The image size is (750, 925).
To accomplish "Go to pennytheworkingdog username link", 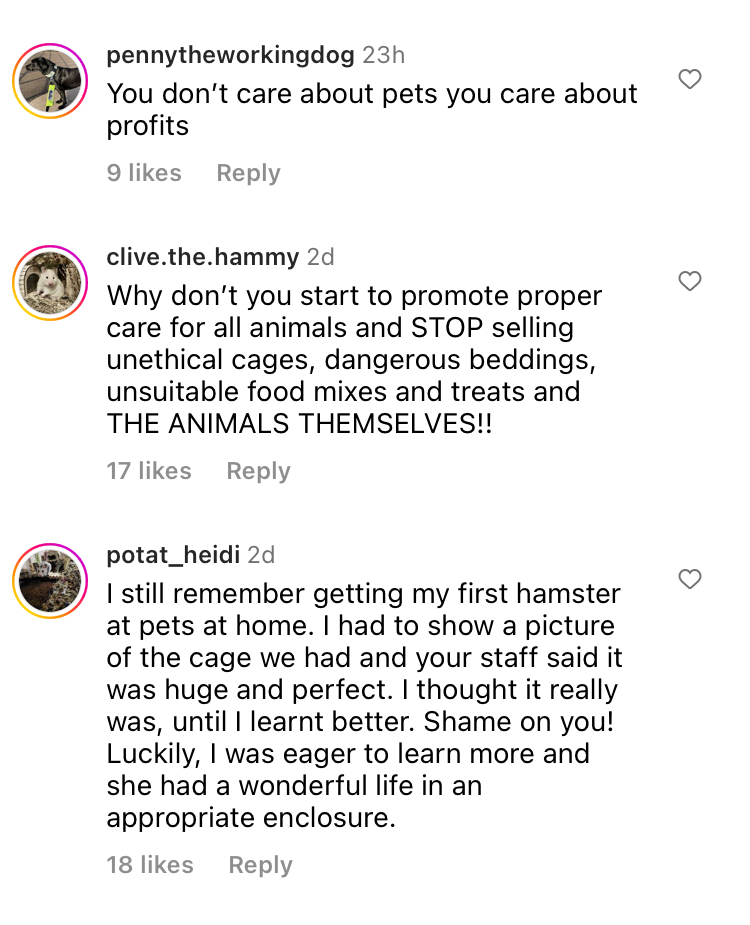I will click(x=230, y=55).
